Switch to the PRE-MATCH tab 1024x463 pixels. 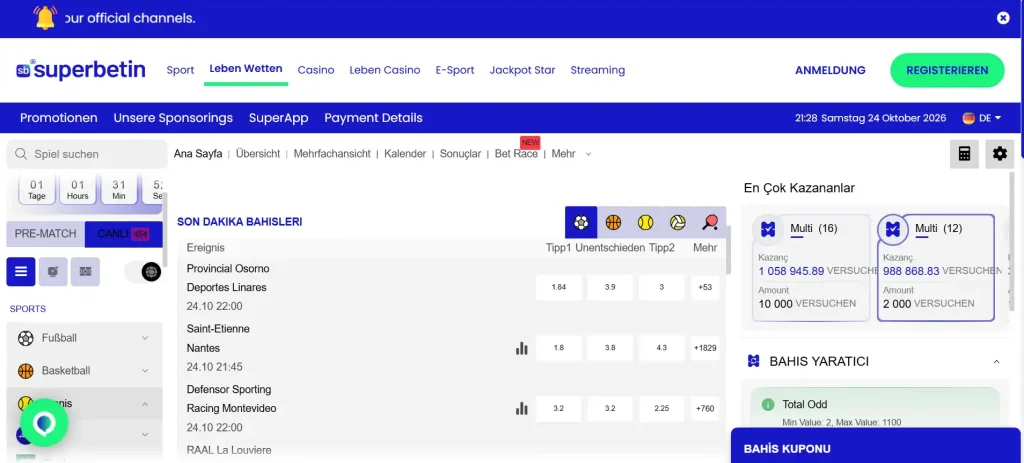tap(46, 234)
